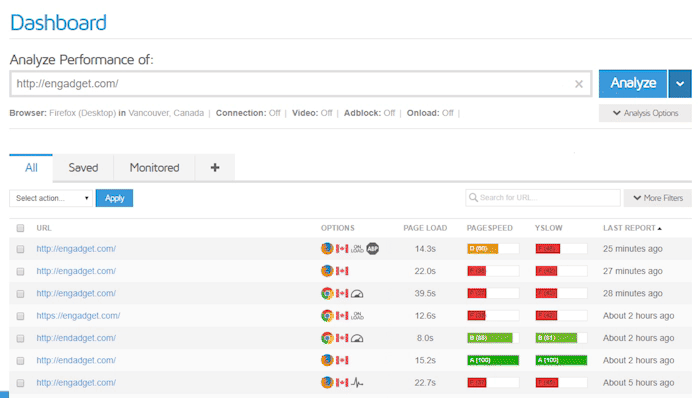Image resolution: width=698 pixels, height=398 pixels.
Task: Open the endadget.com link loaded in 15.2s
Action: point(76,360)
